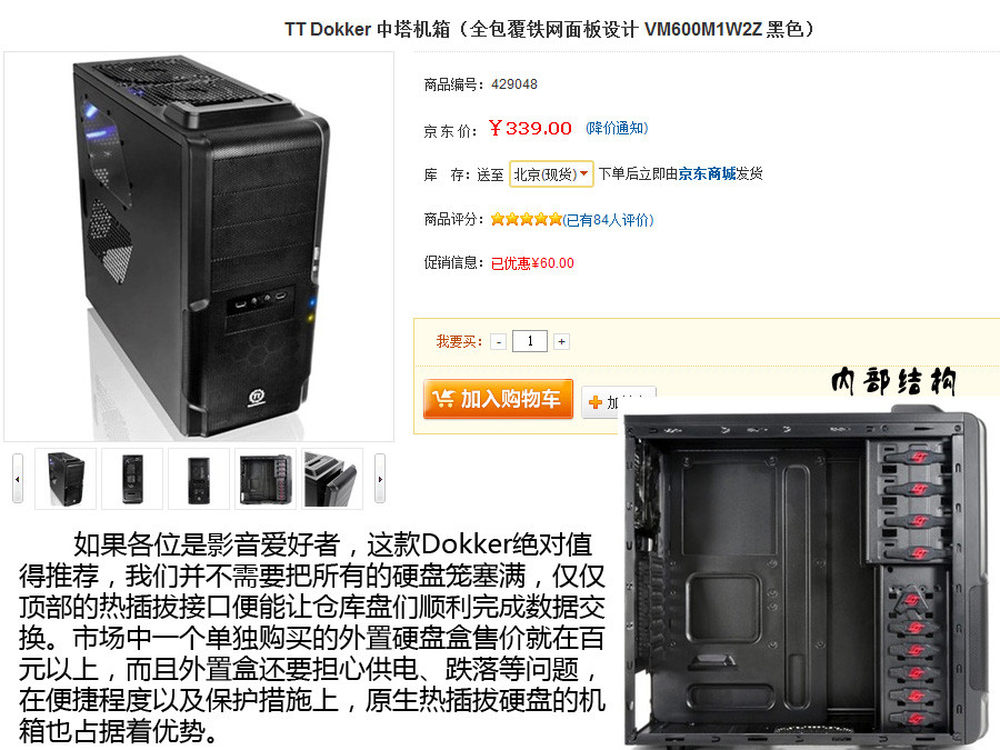The width and height of the screenshot is (1000, 750).
Task: Decrease quantity with the minus button
Action: (x=499, y=342)
